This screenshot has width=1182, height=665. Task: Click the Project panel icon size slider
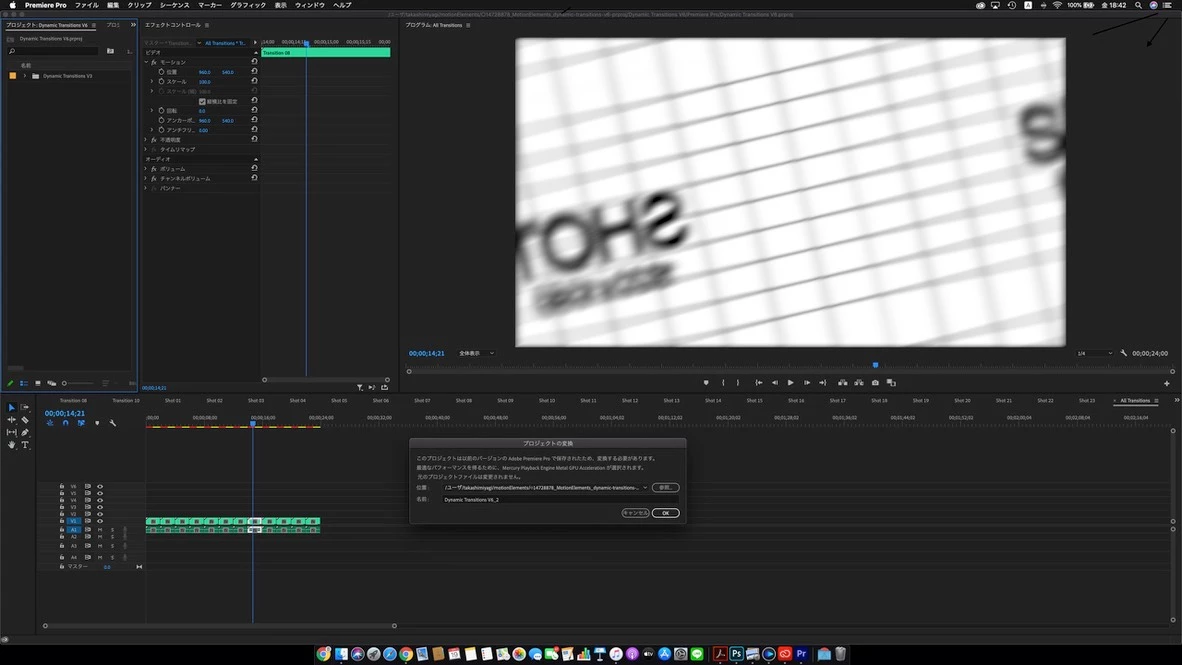tap(78, 383)
